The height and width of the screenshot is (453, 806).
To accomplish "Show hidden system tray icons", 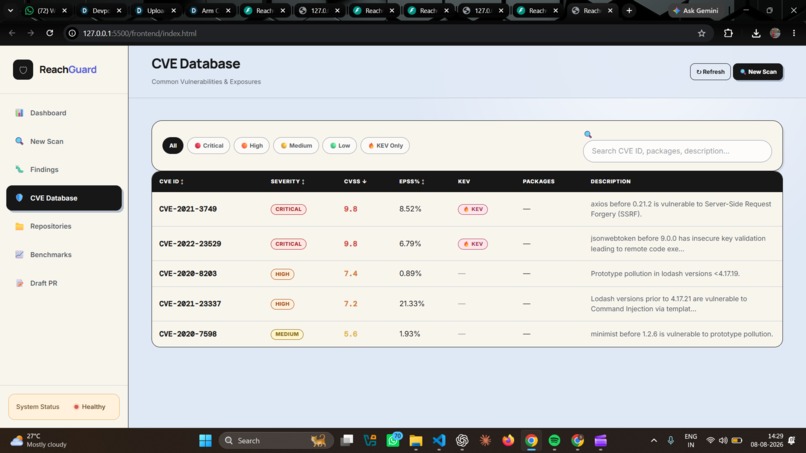I will [653, 441].
